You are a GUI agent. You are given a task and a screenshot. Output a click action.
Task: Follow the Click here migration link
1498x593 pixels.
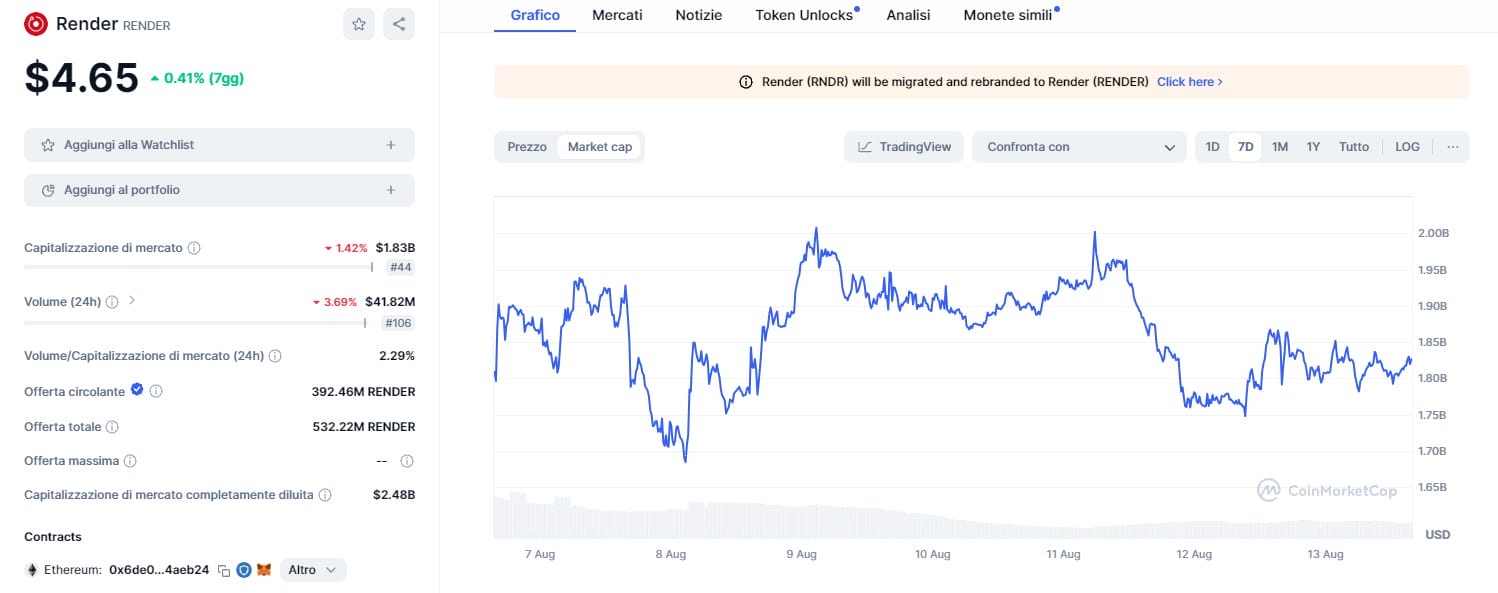[x=1189, y=82]
